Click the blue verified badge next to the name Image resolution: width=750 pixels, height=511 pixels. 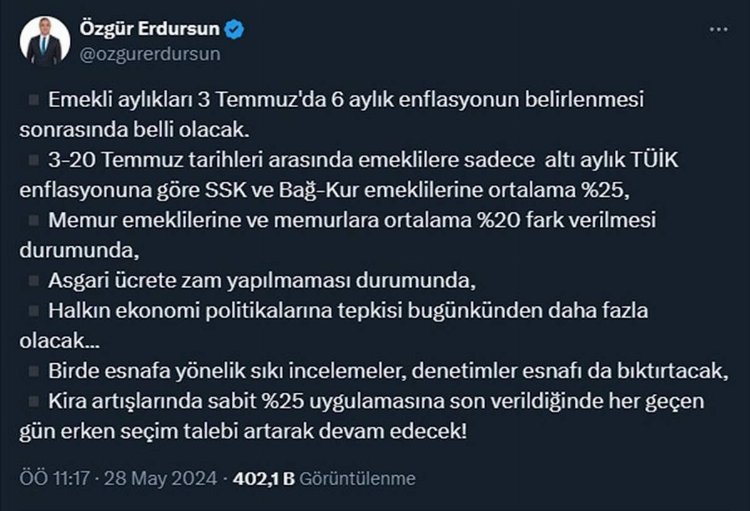[x=234, y=30]
